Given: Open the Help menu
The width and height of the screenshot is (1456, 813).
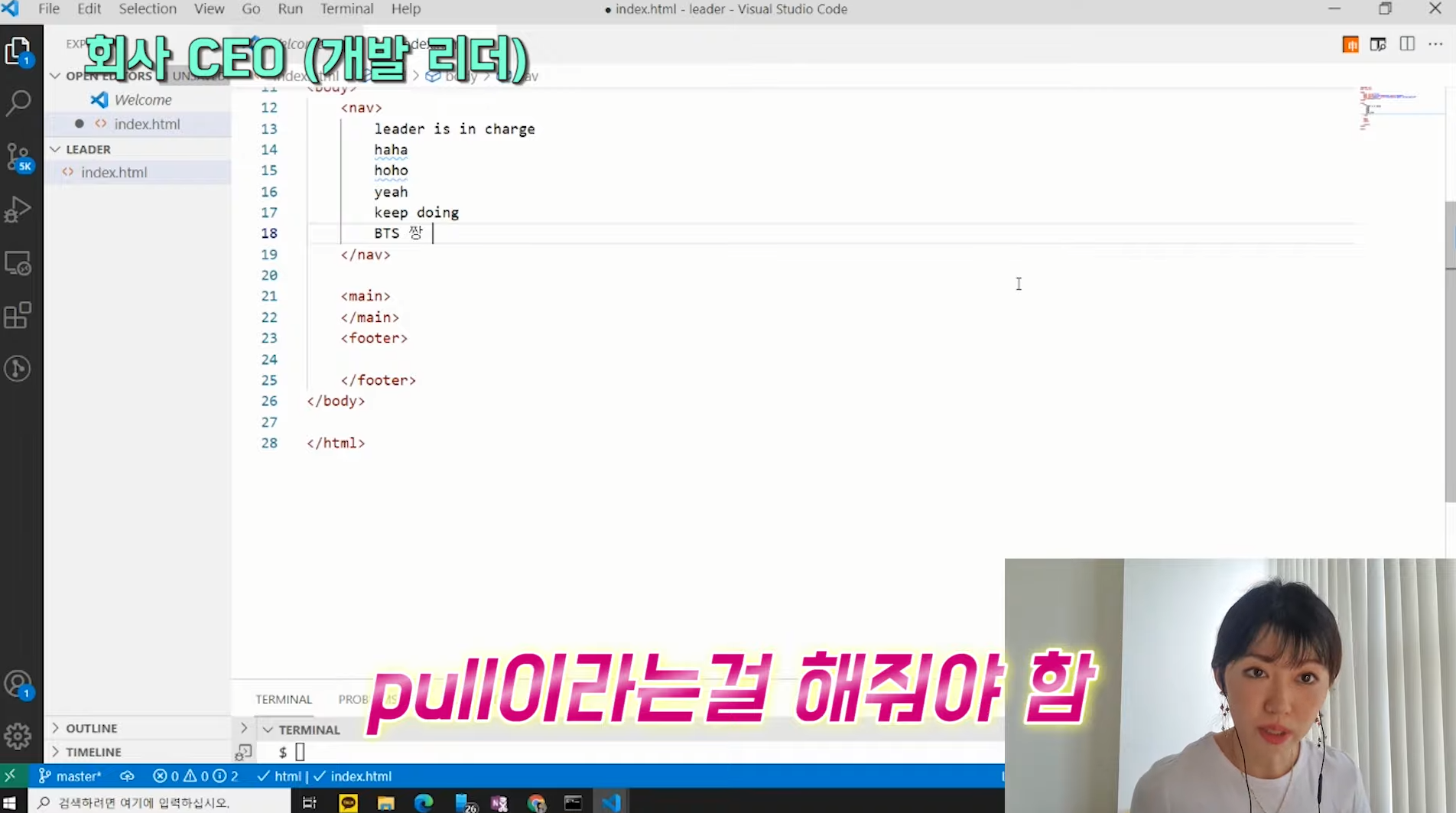Looking at the screenshot, I should click(x=406, y=9).
